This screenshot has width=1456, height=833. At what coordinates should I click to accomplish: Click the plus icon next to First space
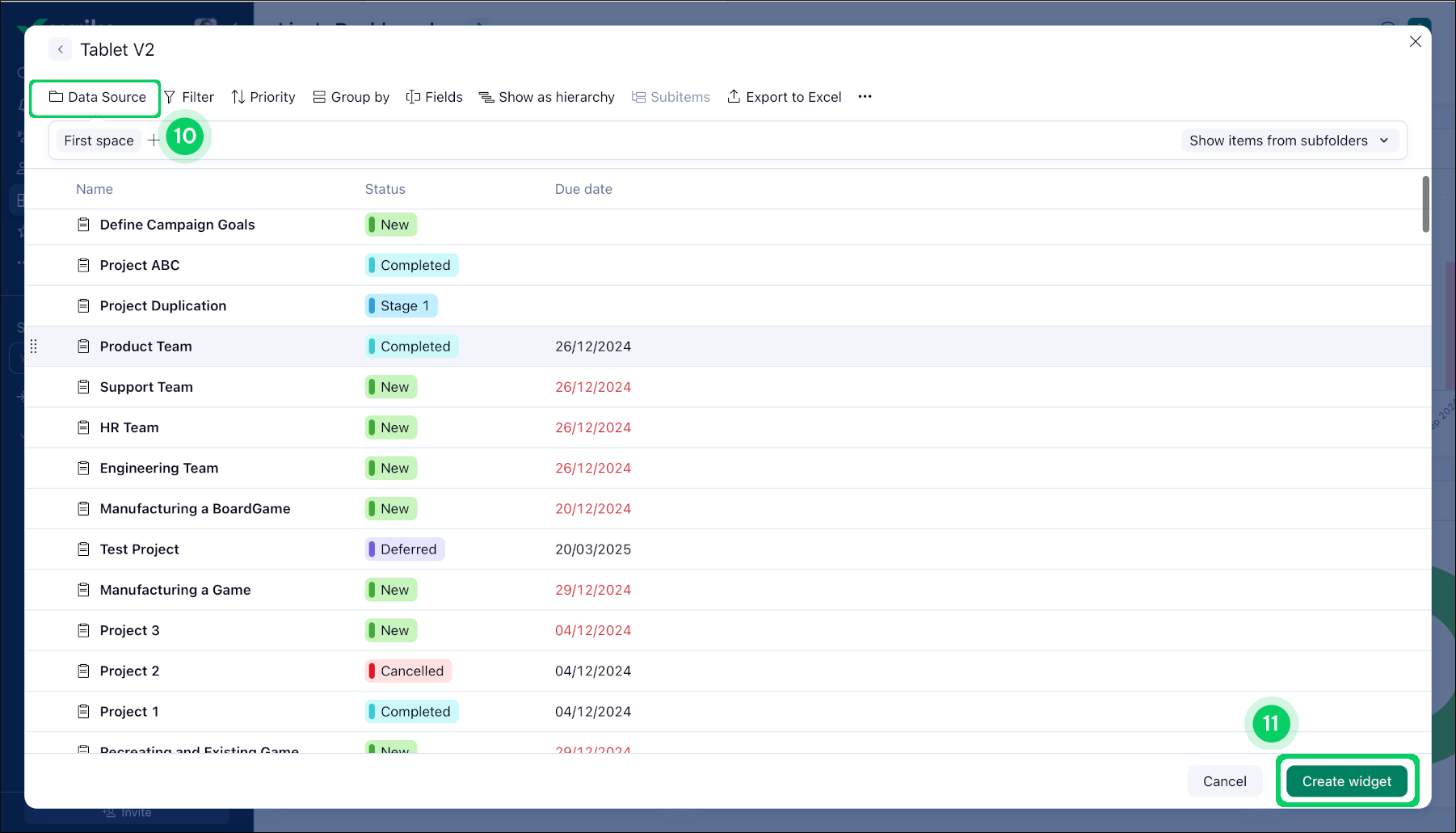pyautogui.click(x=154, y=141)
